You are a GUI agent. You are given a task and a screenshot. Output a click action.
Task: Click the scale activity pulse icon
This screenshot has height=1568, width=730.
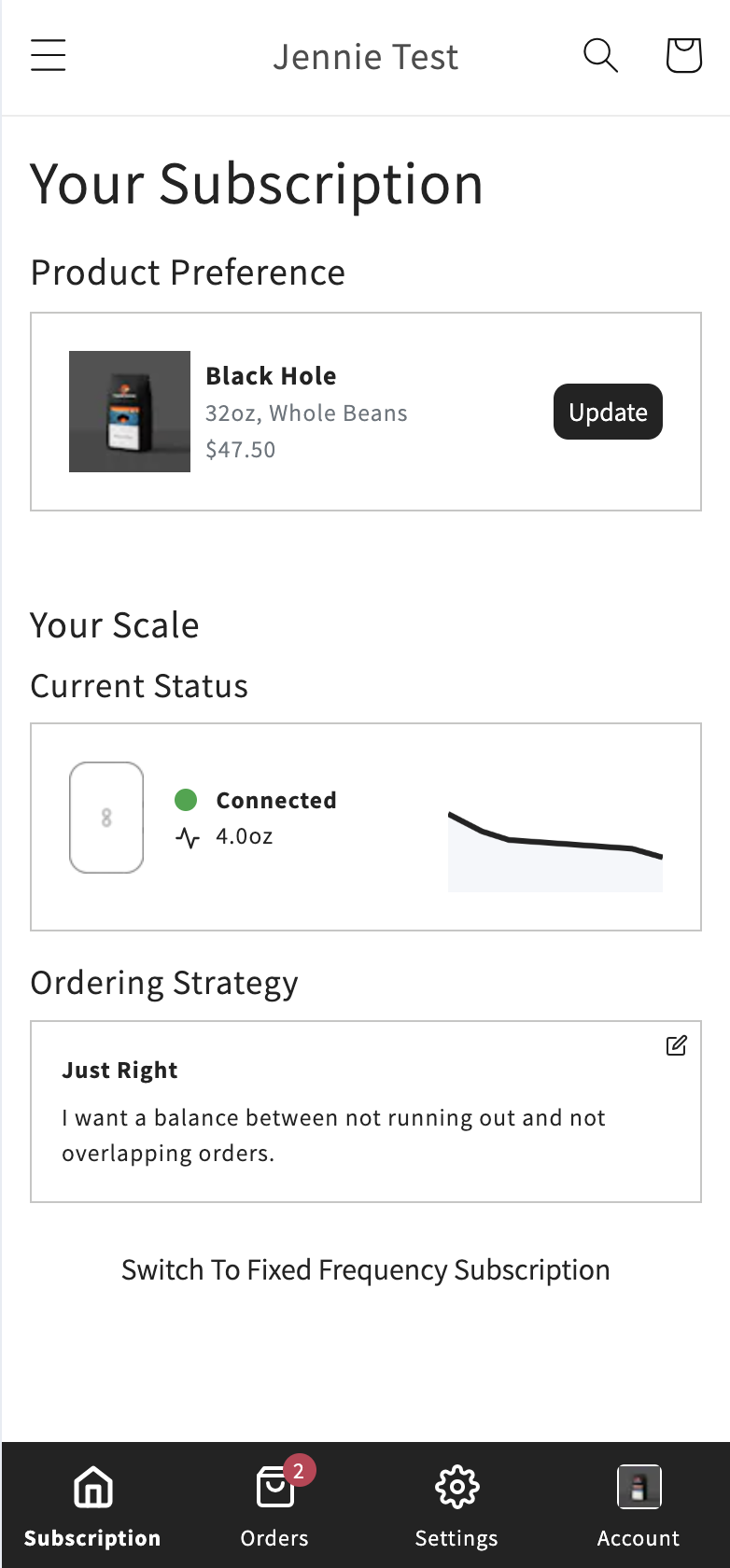[188, 837]
